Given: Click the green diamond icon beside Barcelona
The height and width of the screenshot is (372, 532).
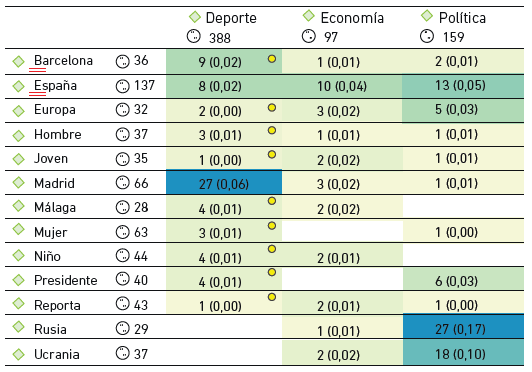Looking at the screenshot, I should tap(19, 61).
